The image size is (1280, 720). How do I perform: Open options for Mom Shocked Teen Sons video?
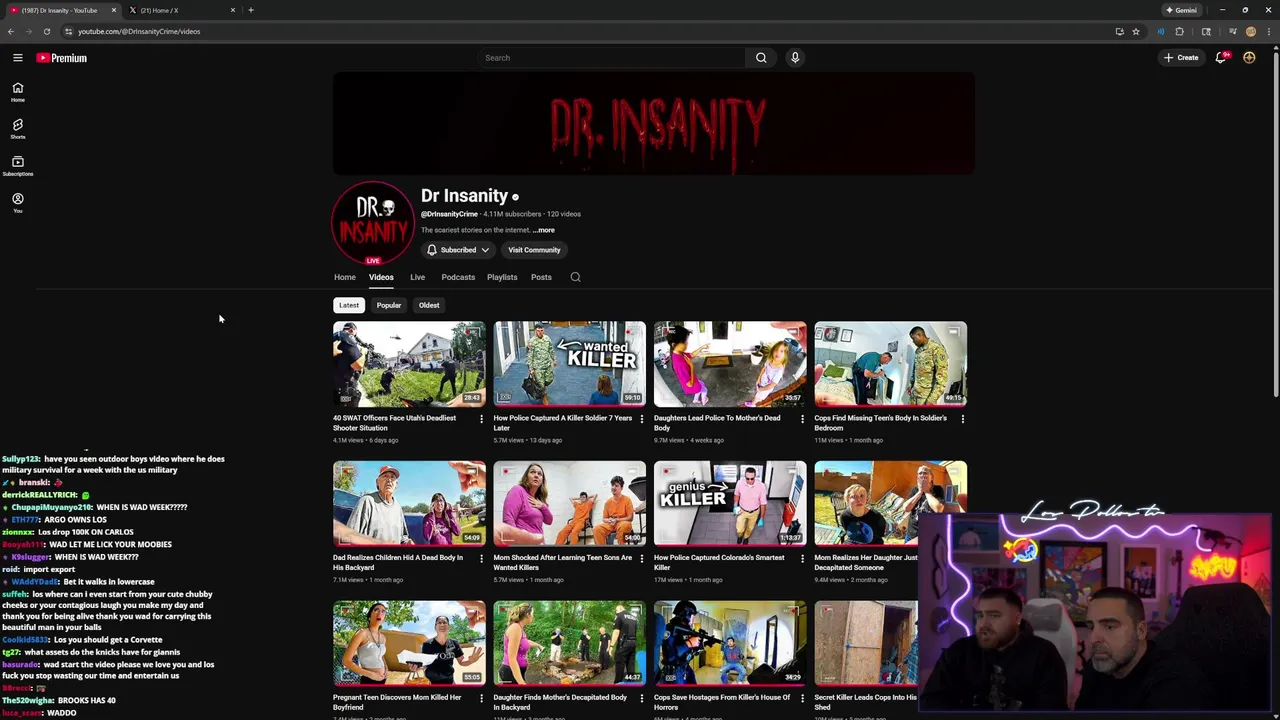[642, 559]
